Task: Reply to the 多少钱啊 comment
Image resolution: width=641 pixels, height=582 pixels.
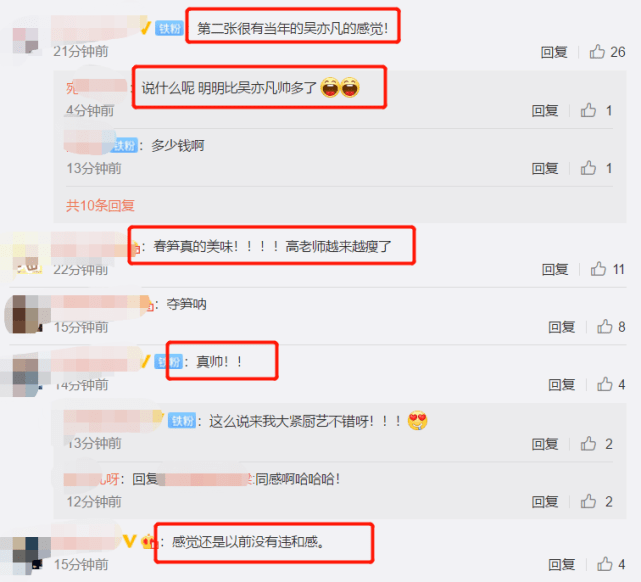Action: [545, 168]
